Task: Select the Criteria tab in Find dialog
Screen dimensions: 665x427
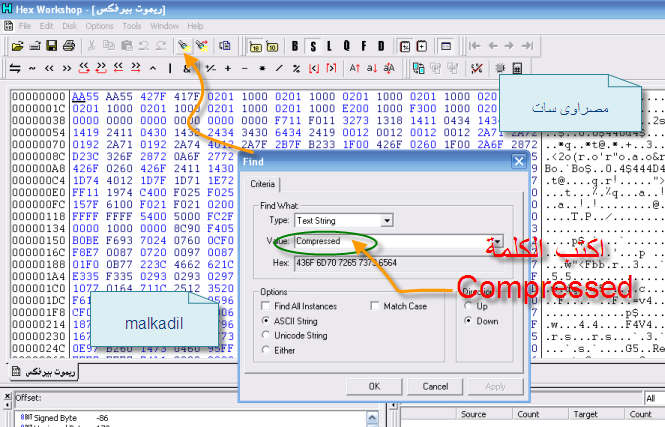Action: tap(263, 184)
